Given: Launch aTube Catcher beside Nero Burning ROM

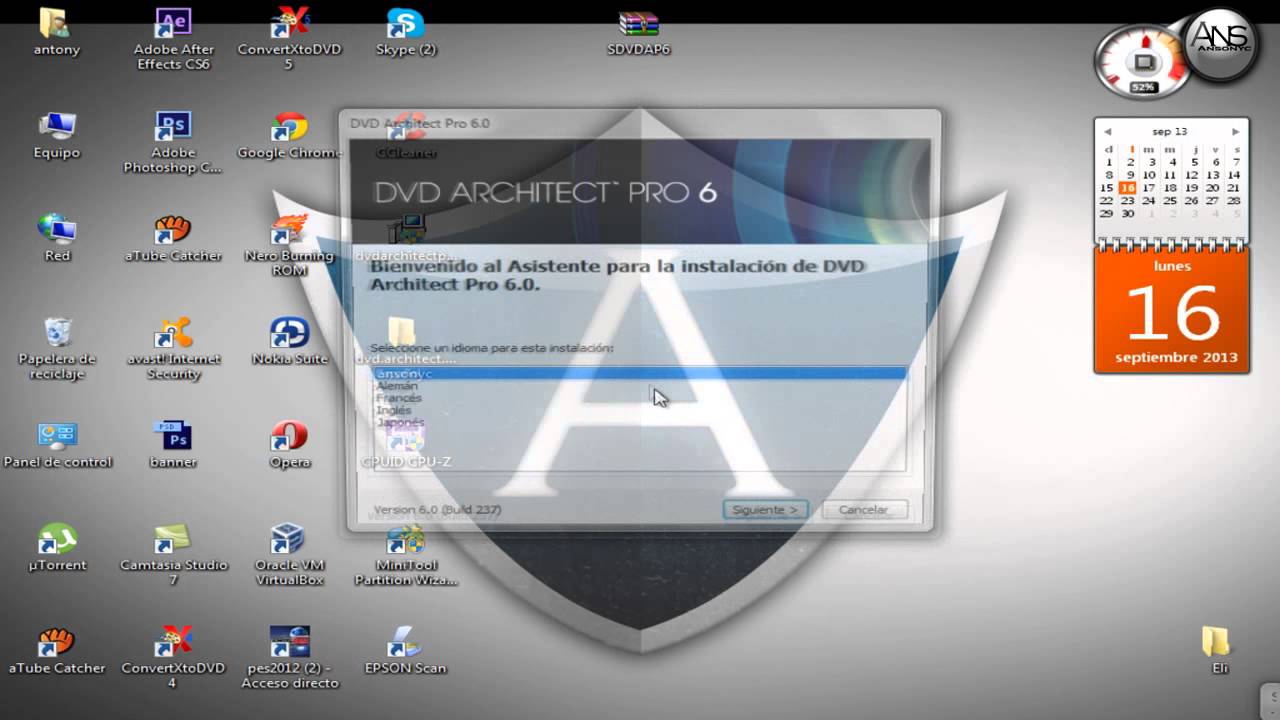Looking at the screenshot, I should 173,238.
